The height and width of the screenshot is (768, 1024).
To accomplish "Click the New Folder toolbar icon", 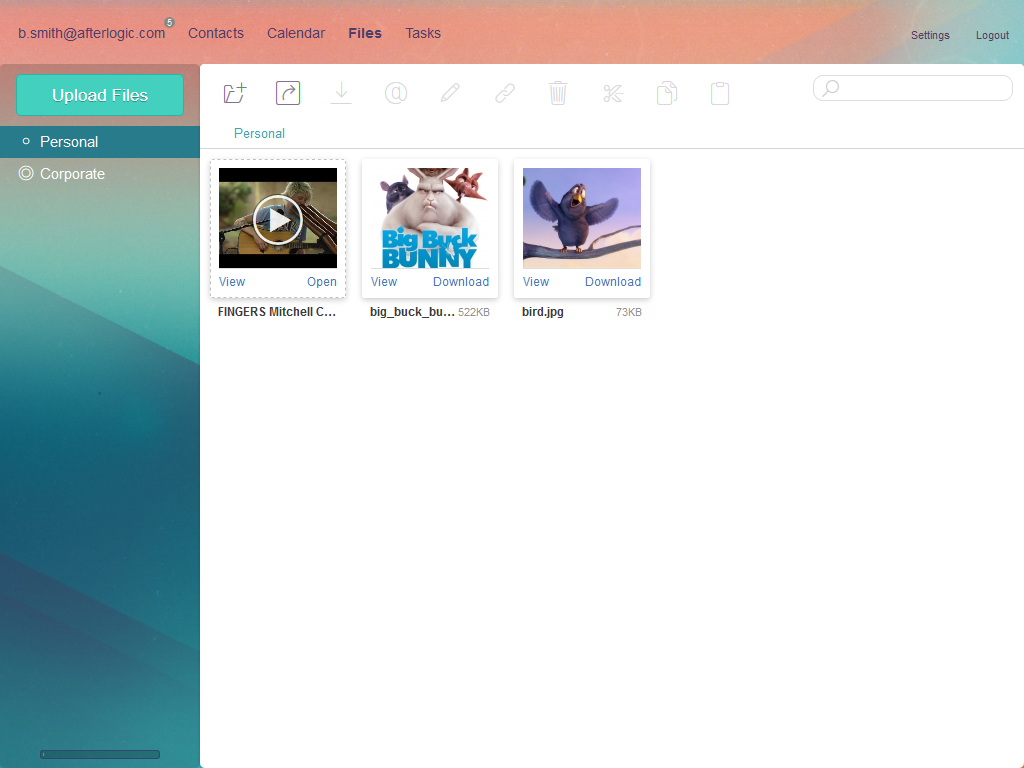I will [x=234, y=93].
